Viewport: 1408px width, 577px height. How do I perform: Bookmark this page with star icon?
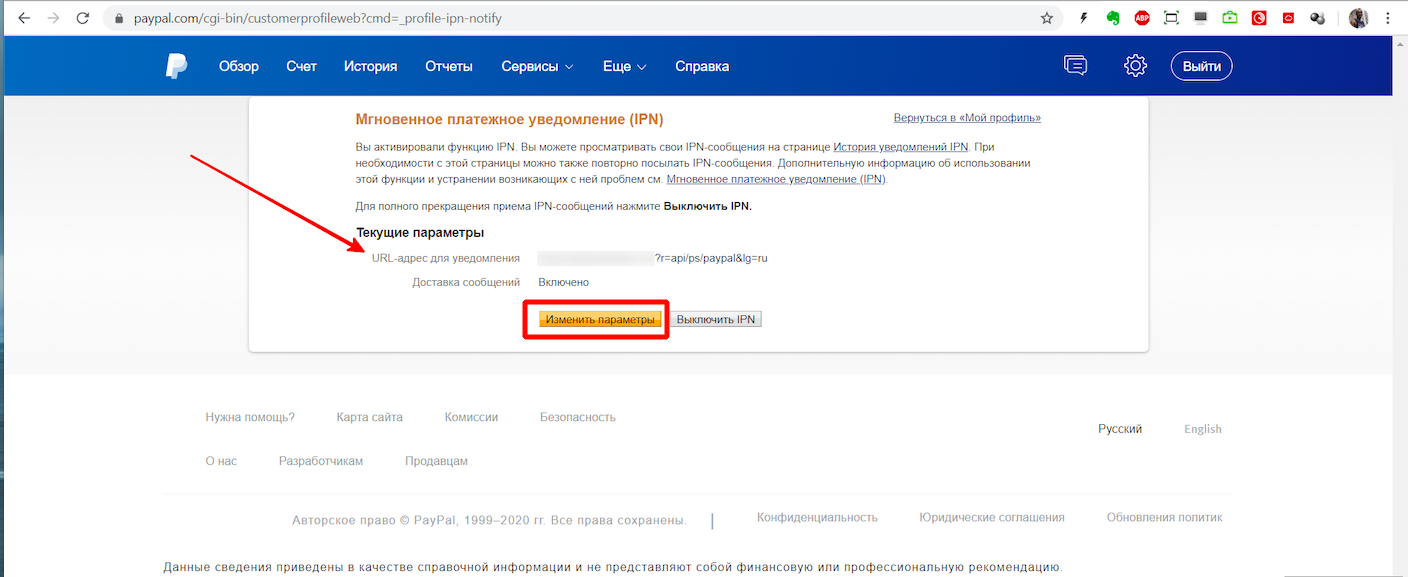1047,18
